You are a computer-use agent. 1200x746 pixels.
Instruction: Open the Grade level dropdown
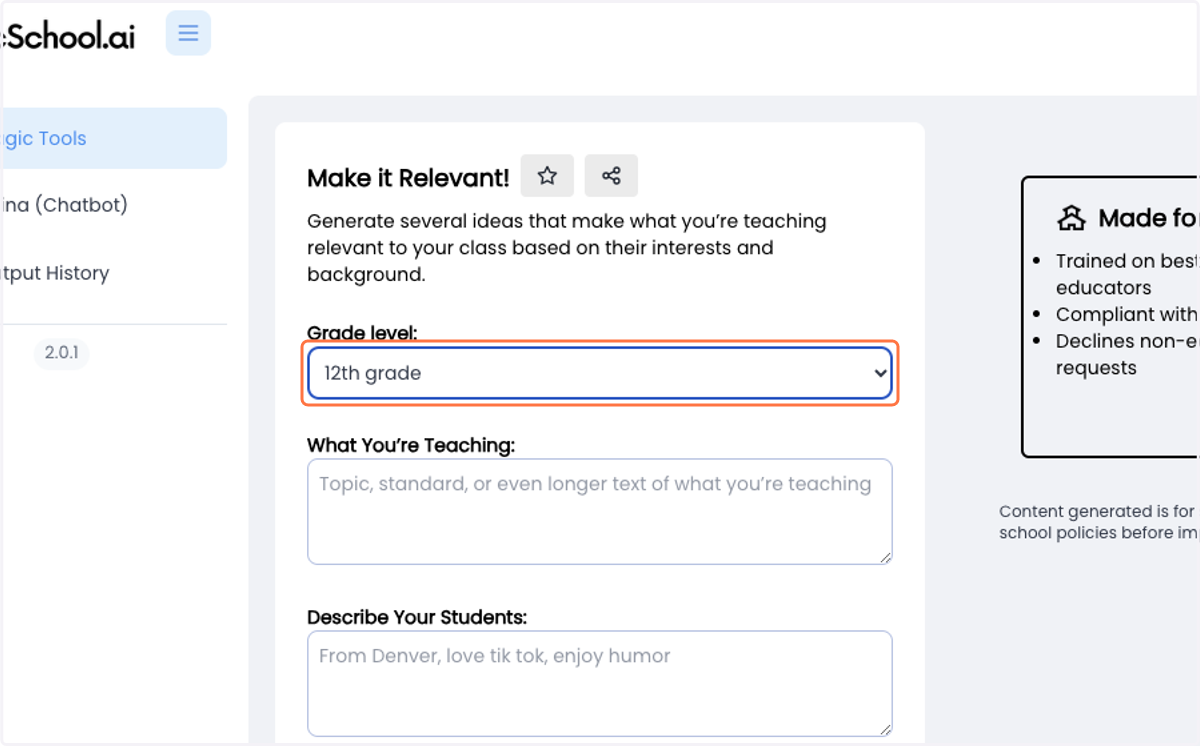pos(600,373)
